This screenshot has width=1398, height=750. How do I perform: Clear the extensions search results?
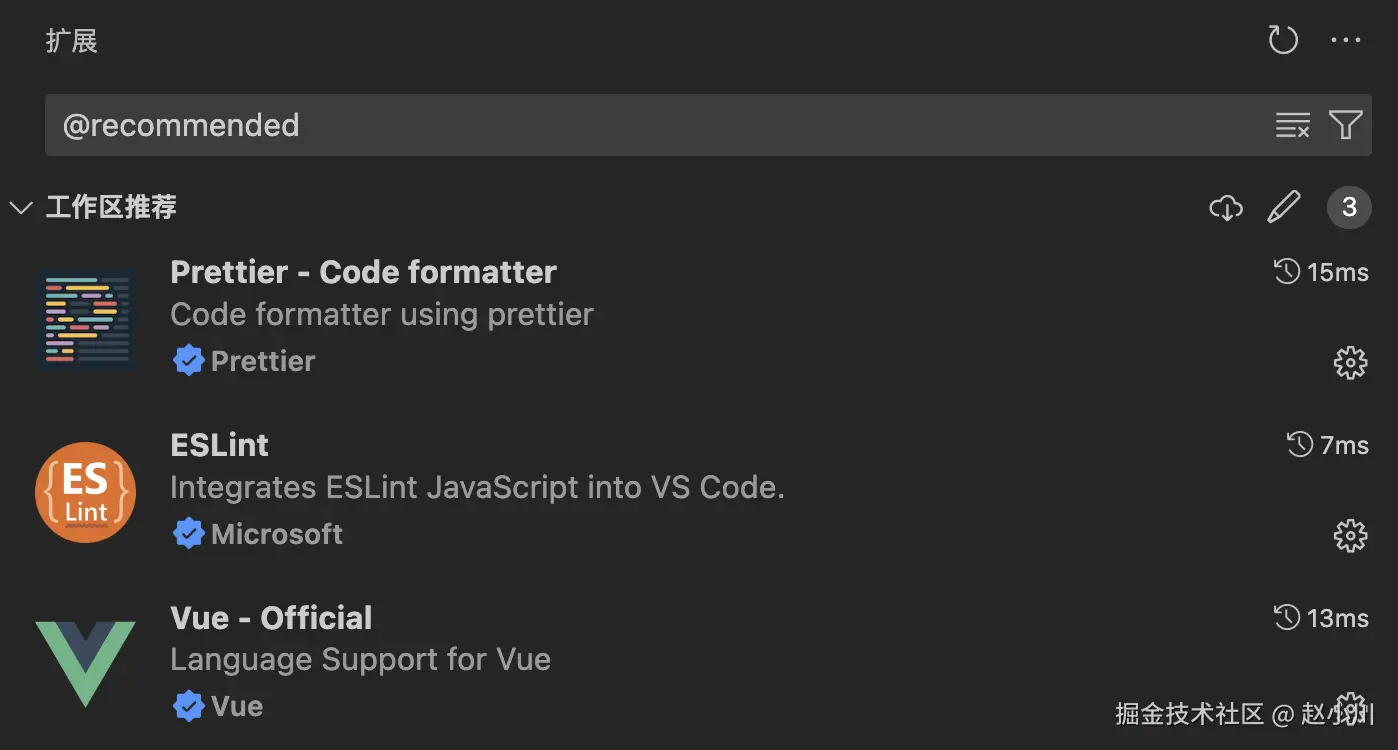point(1293,125)
